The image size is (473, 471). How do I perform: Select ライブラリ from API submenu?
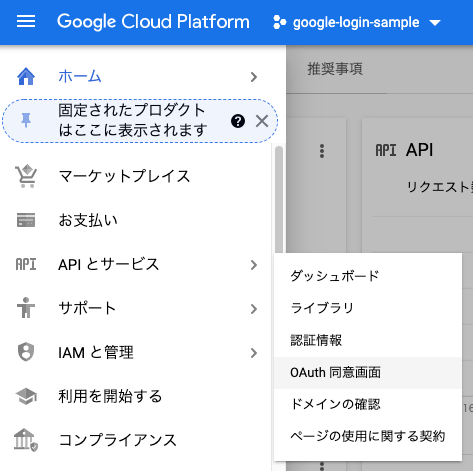[x=368, y=308]
